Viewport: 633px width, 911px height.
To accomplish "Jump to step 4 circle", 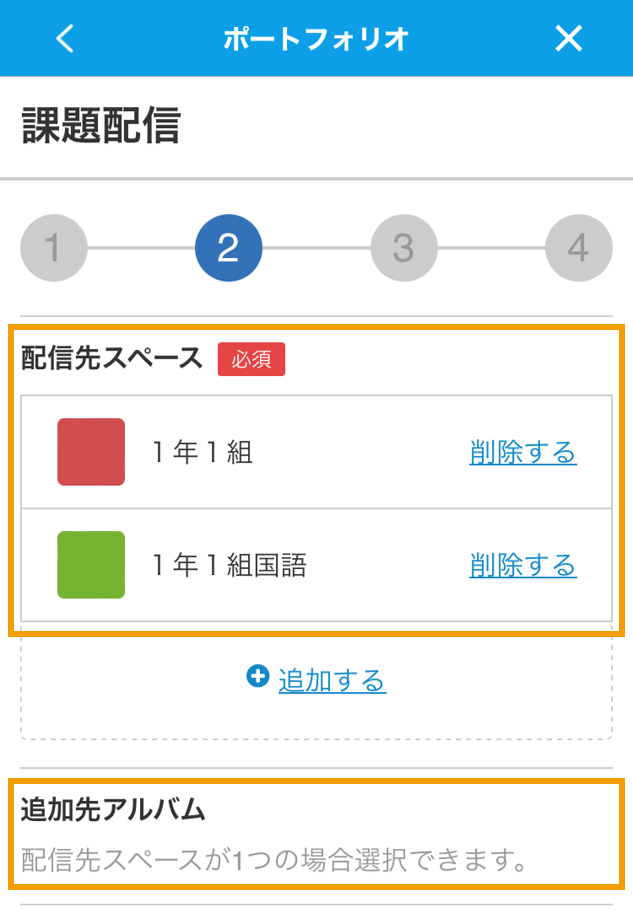I will tap(579, 248).
